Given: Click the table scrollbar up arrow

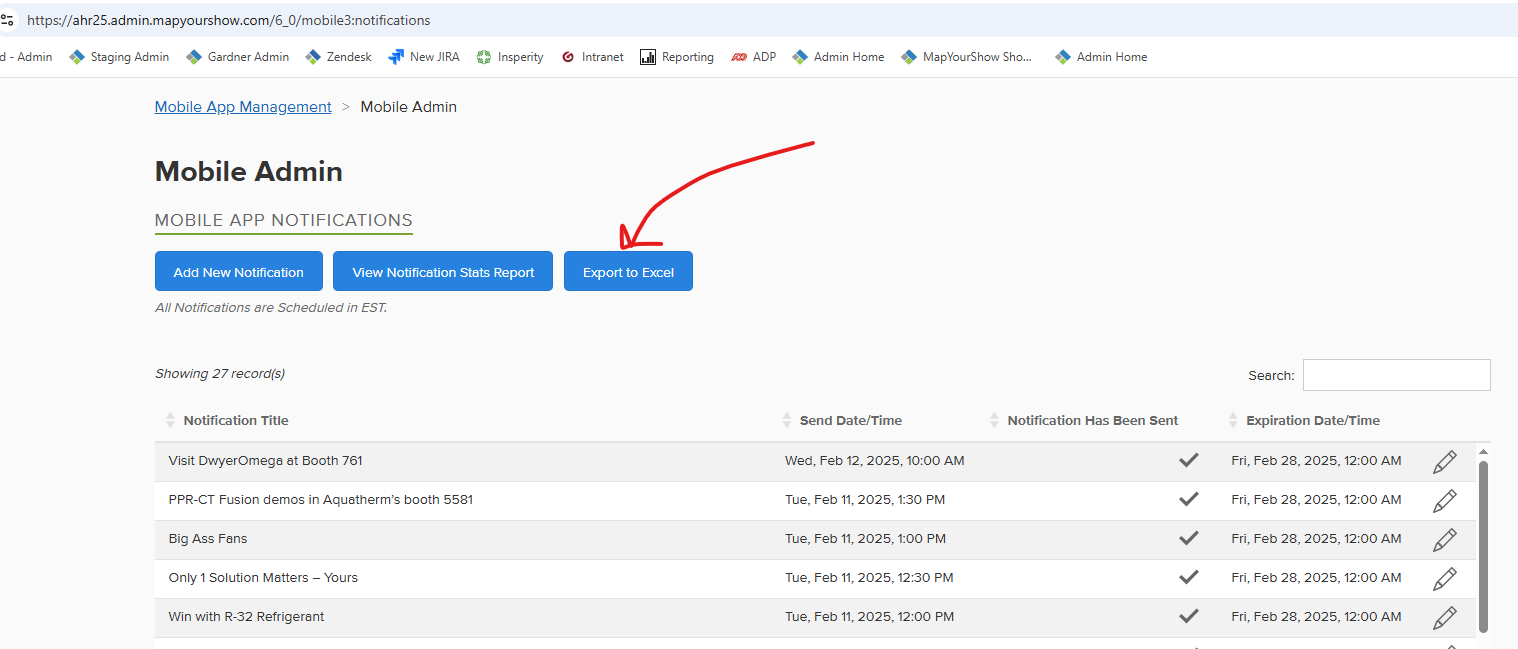Looking at the screenshot, I should point(1483,453).
